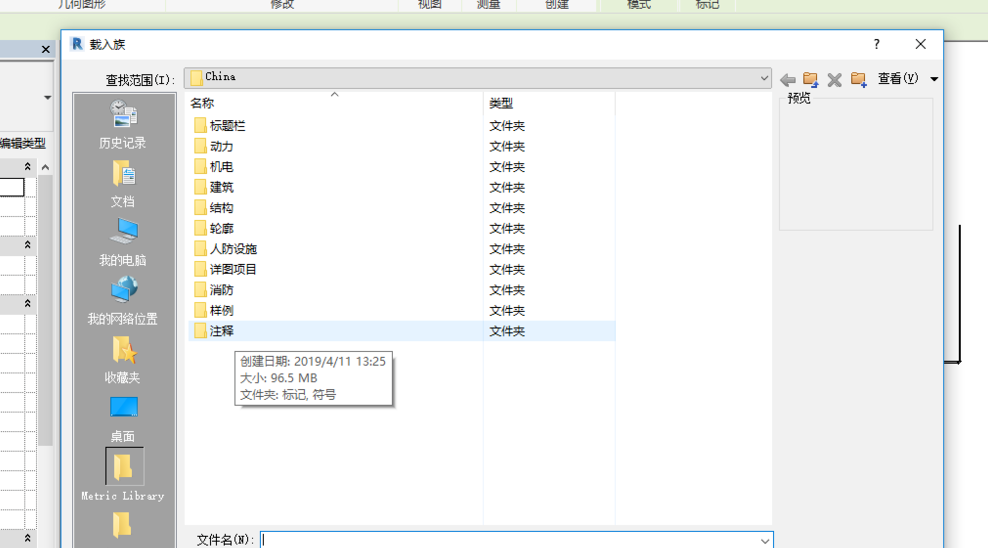The width and height of the screenshot is (988, 548).
Task: Click 文件夹 type cell of 结构 row
Action: [507, 207]
